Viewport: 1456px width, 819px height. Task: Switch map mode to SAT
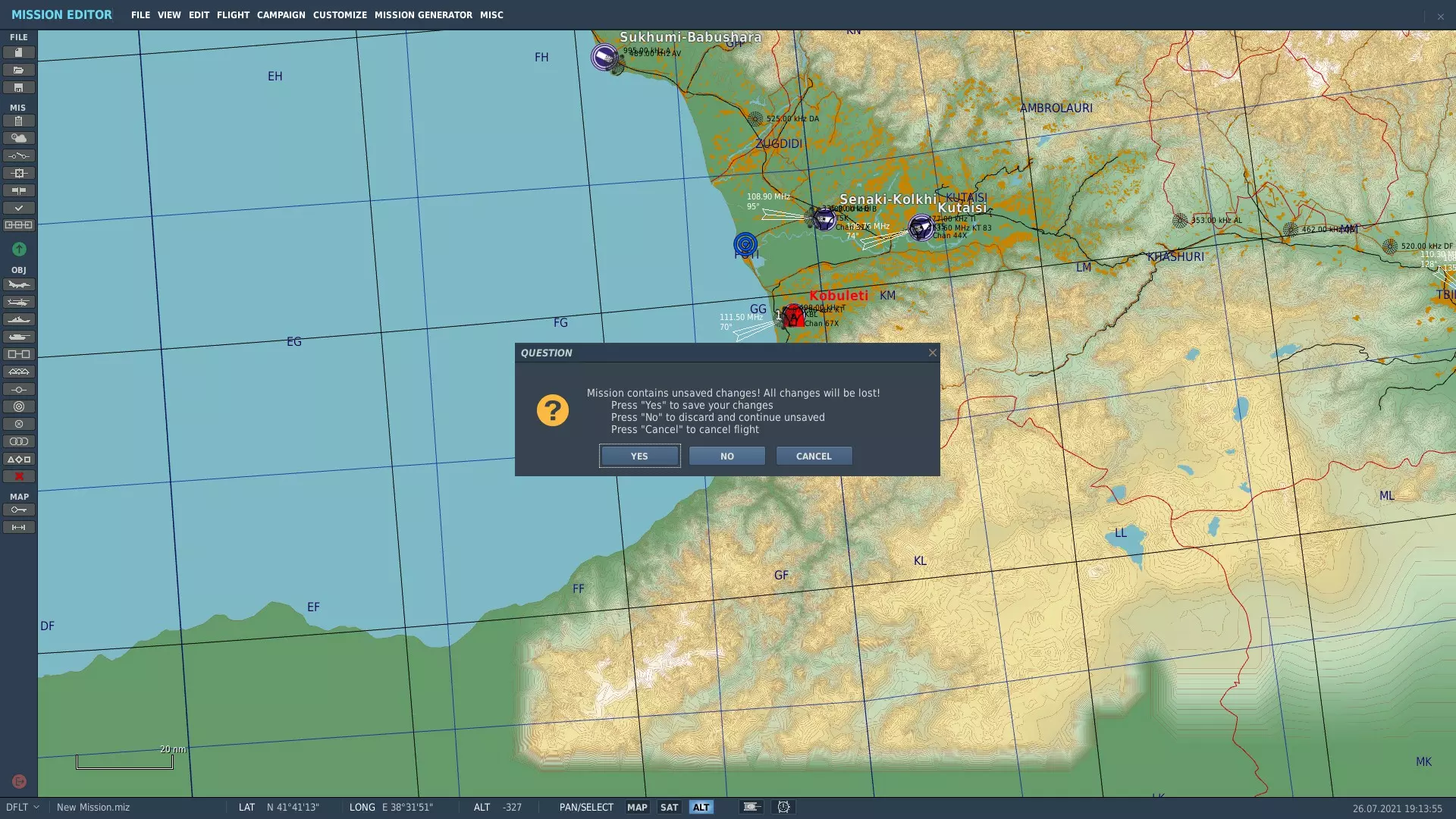(669, 807)
